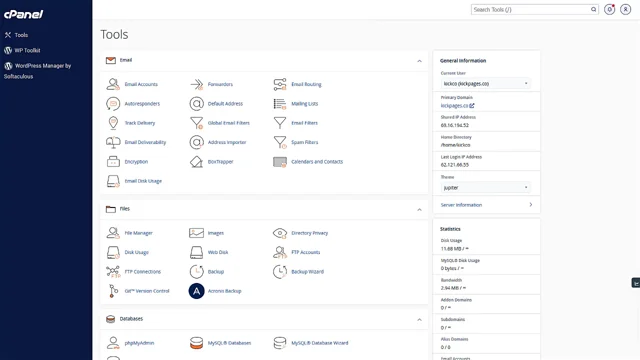Open the Directory Privacy eye icon

click(x=280, y=233)
